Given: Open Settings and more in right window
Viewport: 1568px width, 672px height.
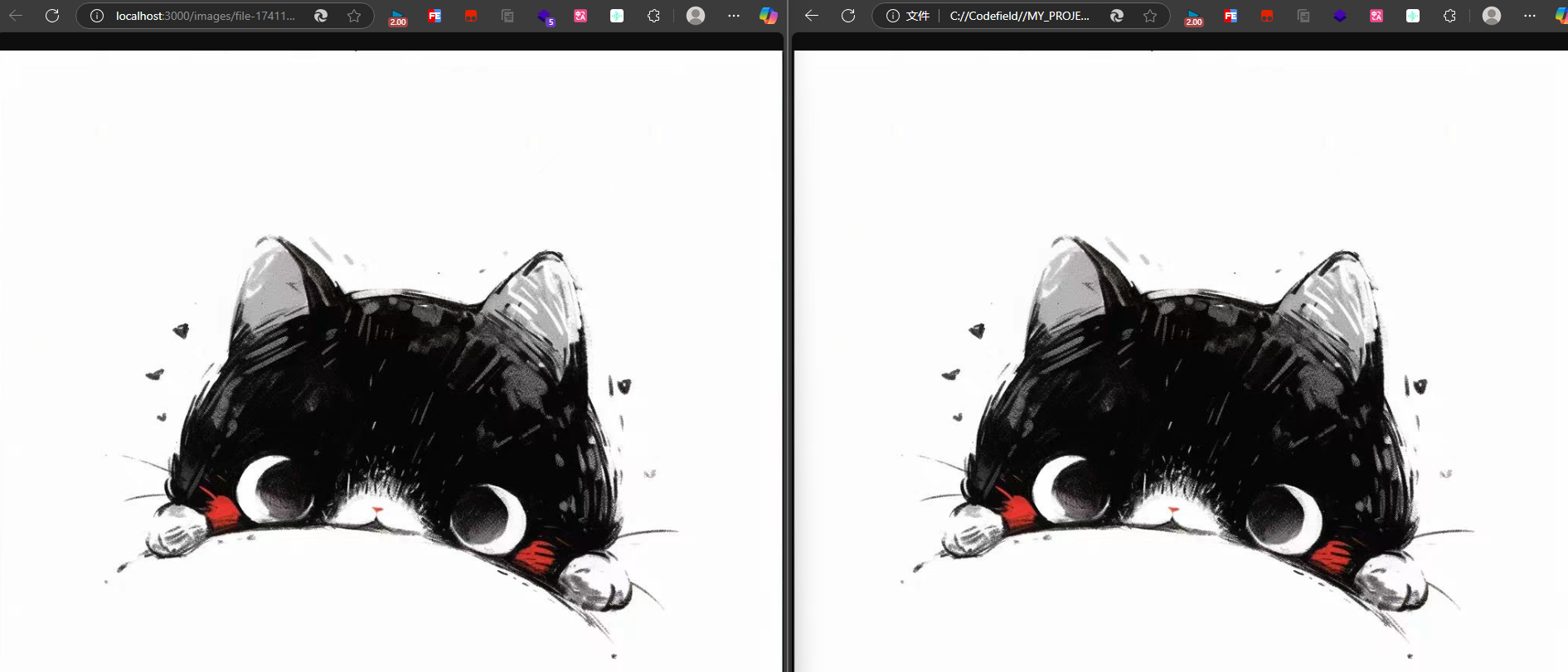Looking at the screenshot, I should tap(1529, 16).
